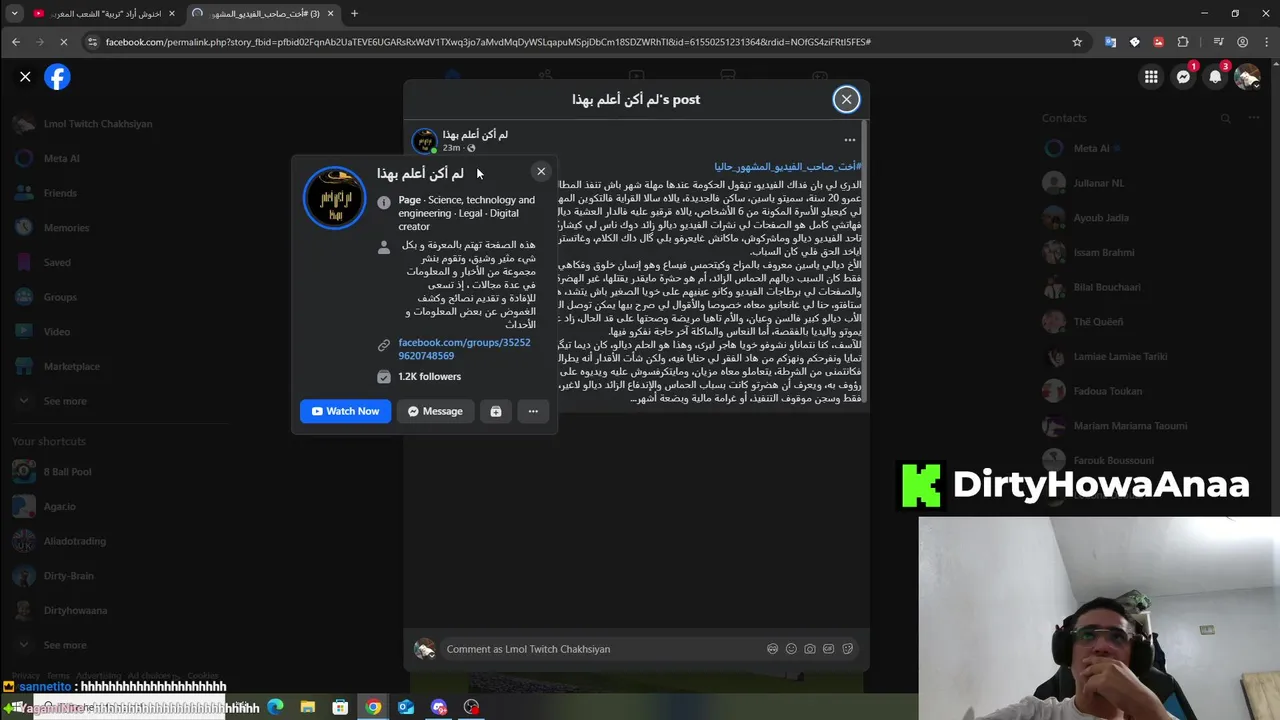Open the Agar.io shortcut
Viewport: 1280px width, 720px height.
click(59, 507)
